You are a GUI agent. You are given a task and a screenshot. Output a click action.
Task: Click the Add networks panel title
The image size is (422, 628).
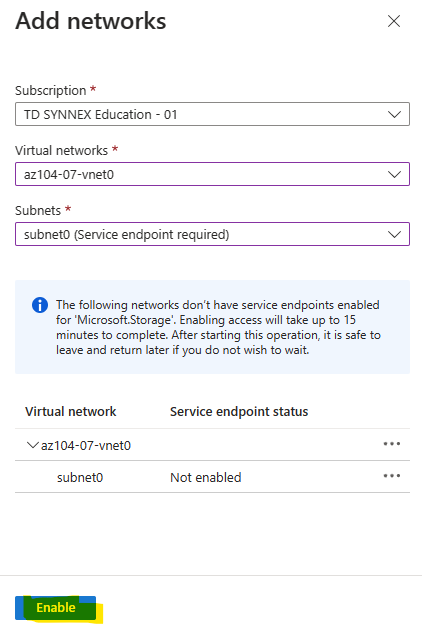pos(91,21)
